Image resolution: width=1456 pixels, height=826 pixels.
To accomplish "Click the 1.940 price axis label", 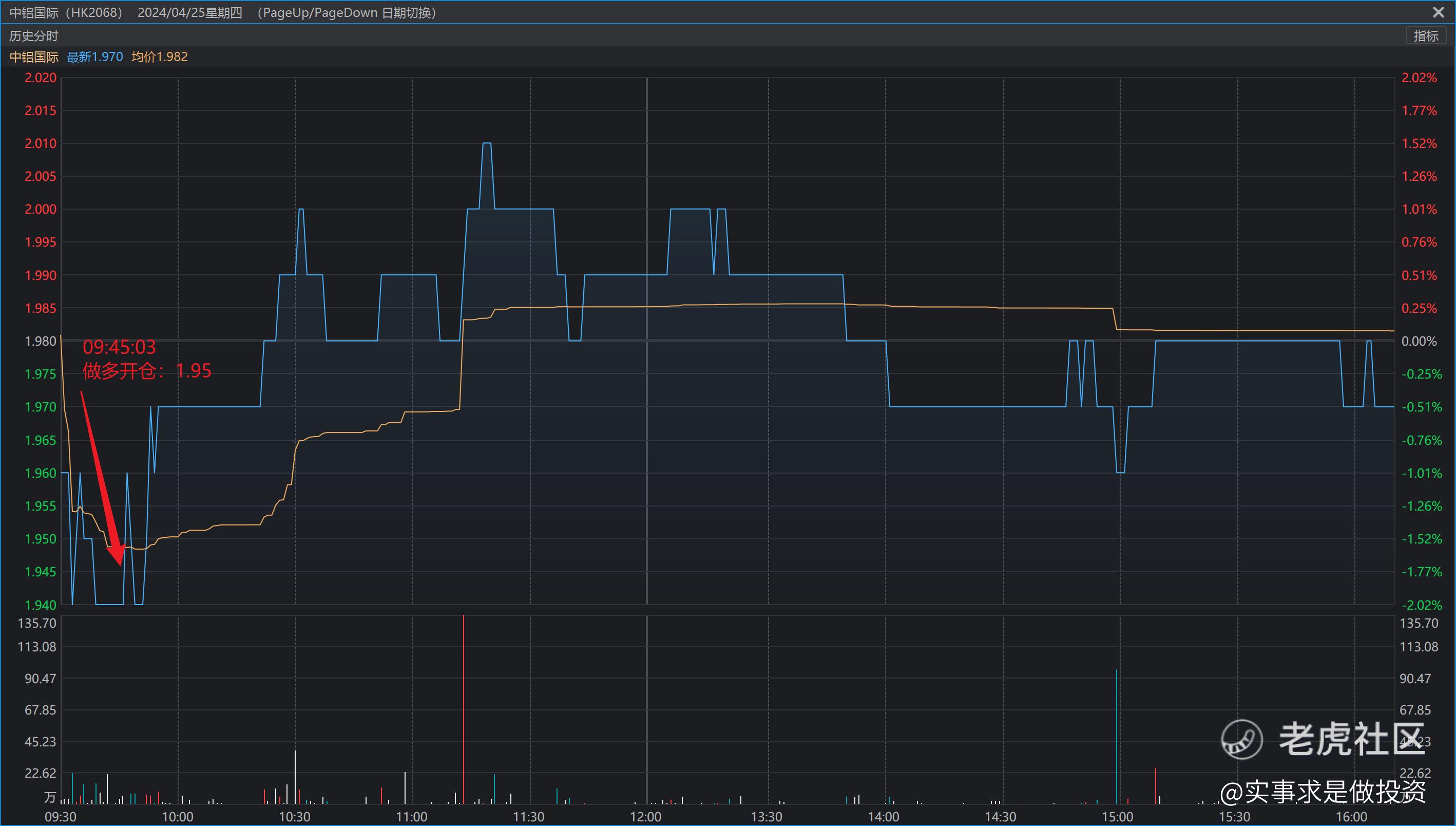I will click(40, 605).
